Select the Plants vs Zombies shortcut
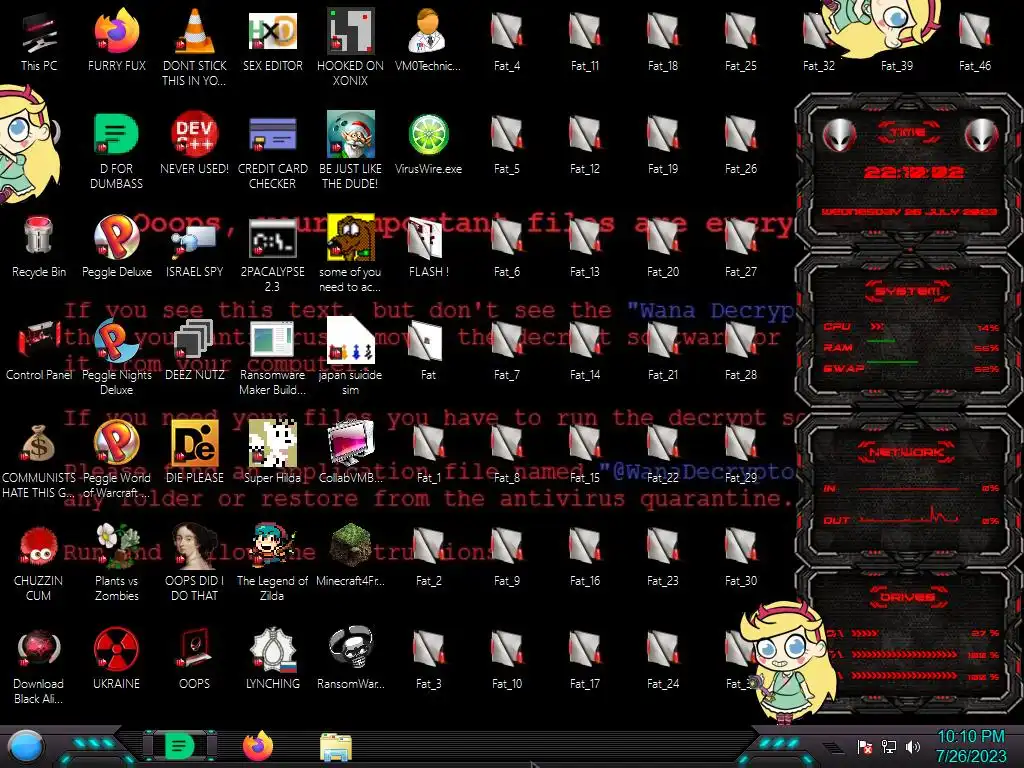 tap(117, 562)
